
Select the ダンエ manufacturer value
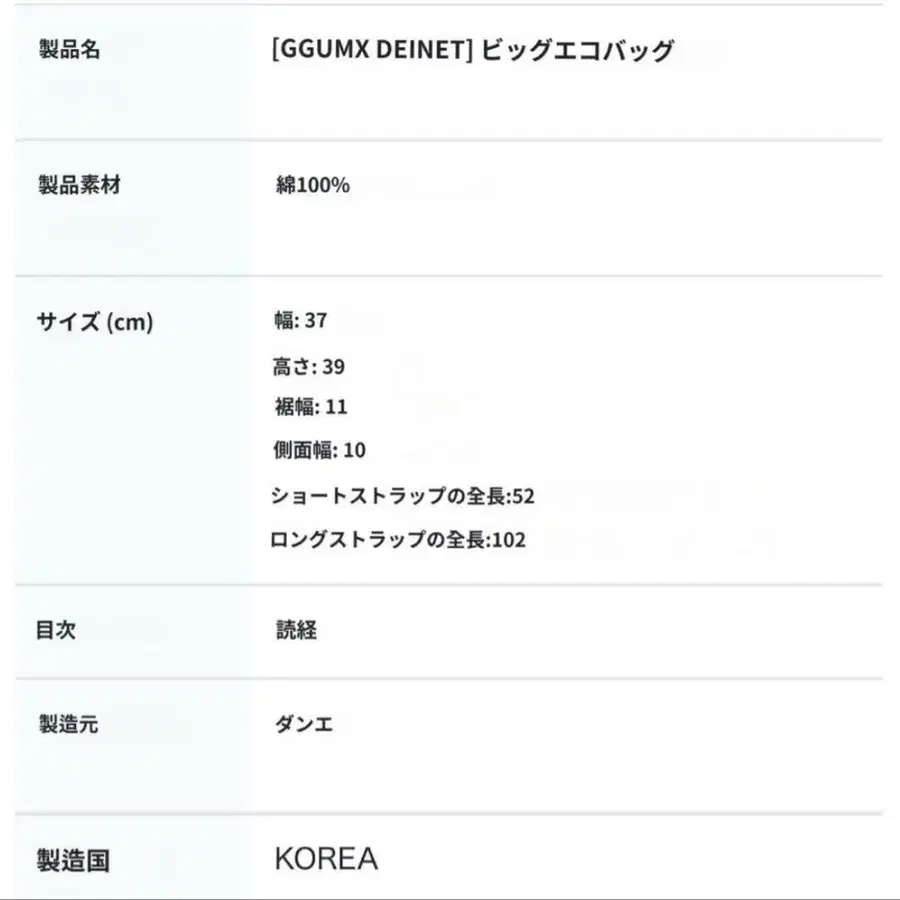(x=304, y=724)
